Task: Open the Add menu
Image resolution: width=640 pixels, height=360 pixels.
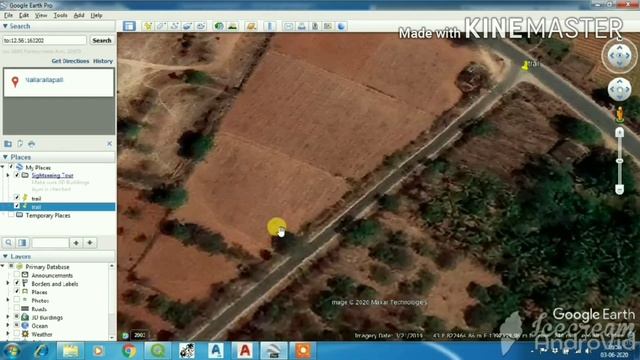Action: click(79, 16)
